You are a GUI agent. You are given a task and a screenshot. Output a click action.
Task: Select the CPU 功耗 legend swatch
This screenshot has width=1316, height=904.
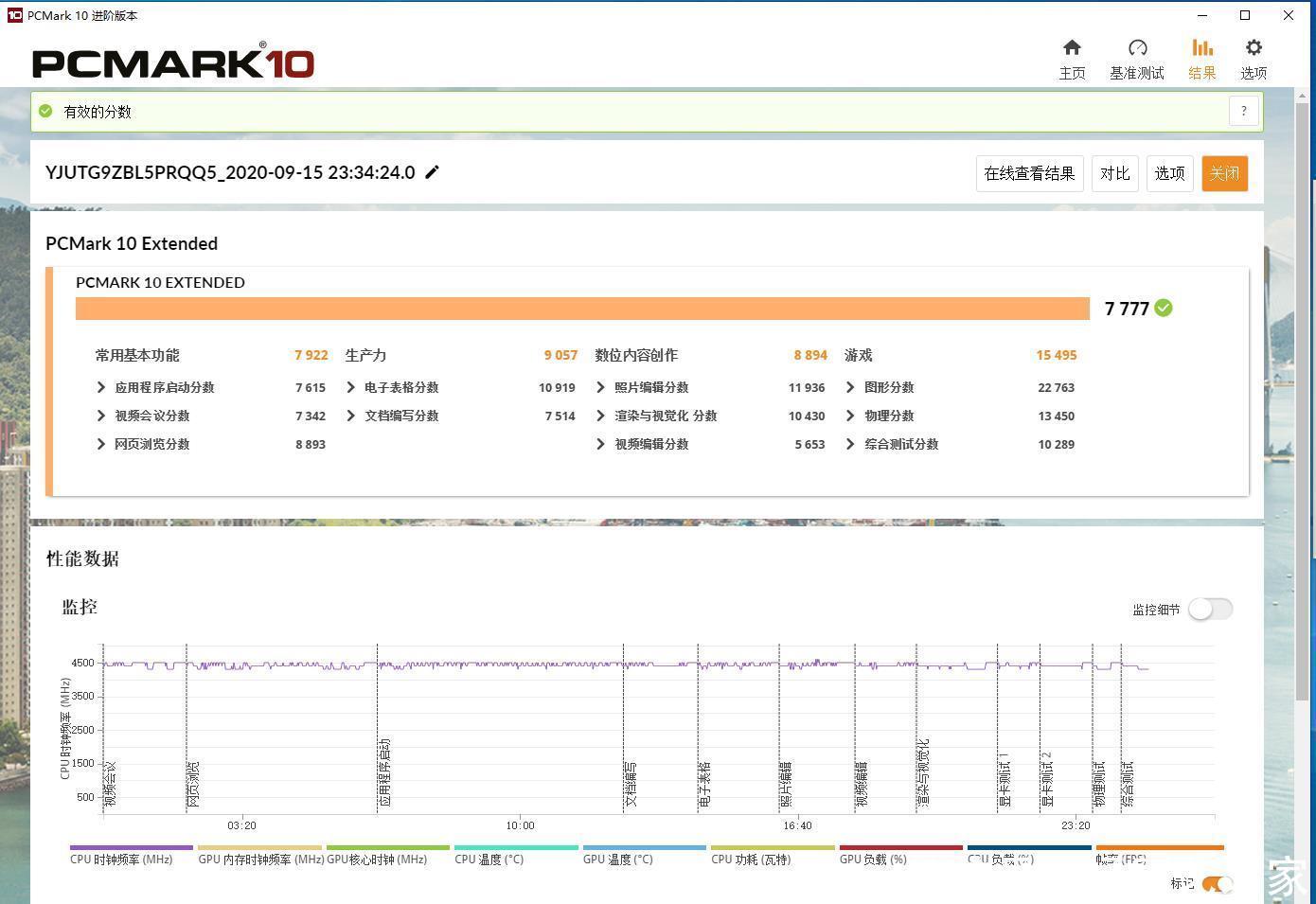tap(773, 848)
